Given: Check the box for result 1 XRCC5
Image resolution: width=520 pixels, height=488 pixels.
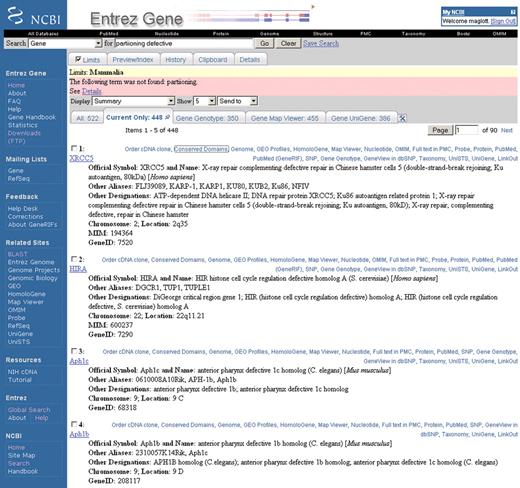Looking at the screenshot, I should [74, 148].
